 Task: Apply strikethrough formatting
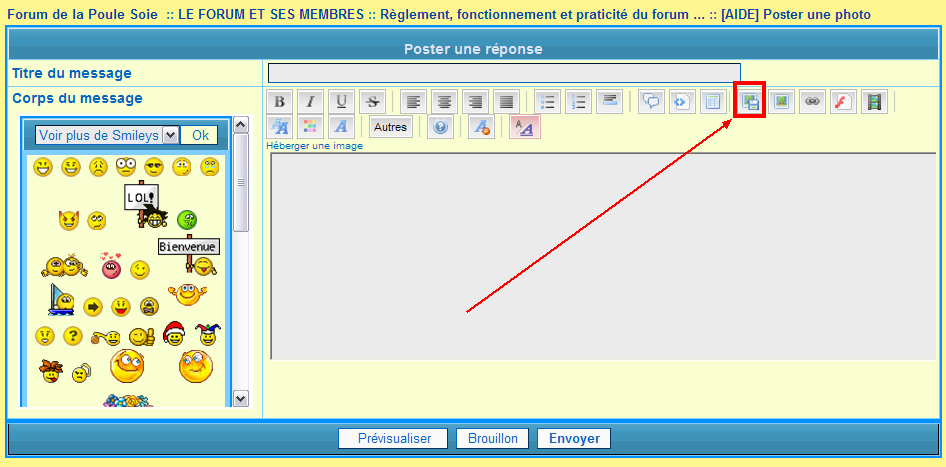coord(372,101)
